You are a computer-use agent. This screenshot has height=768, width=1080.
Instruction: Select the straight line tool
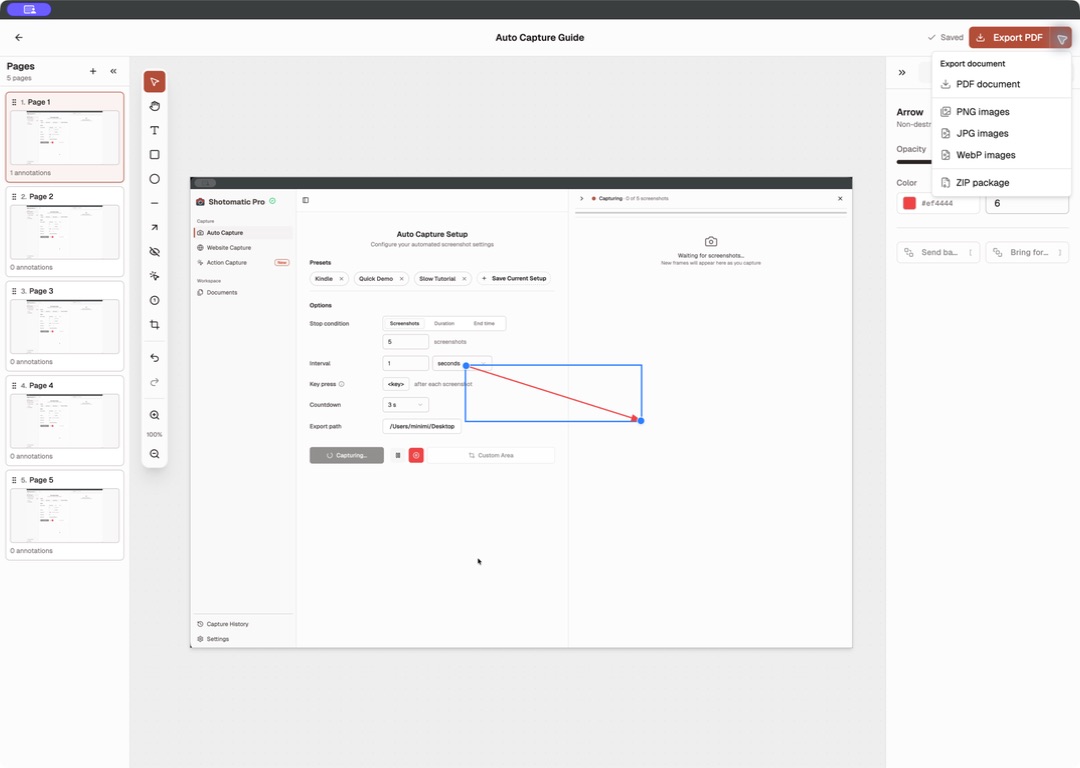click(154, 203)
